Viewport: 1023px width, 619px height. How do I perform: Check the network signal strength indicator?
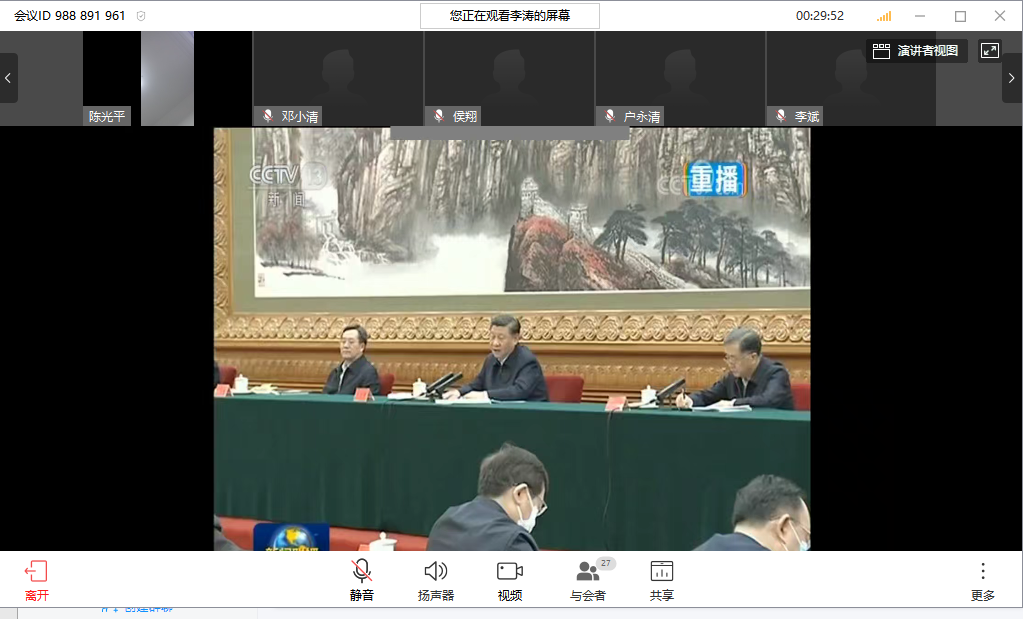coord(884,16)
